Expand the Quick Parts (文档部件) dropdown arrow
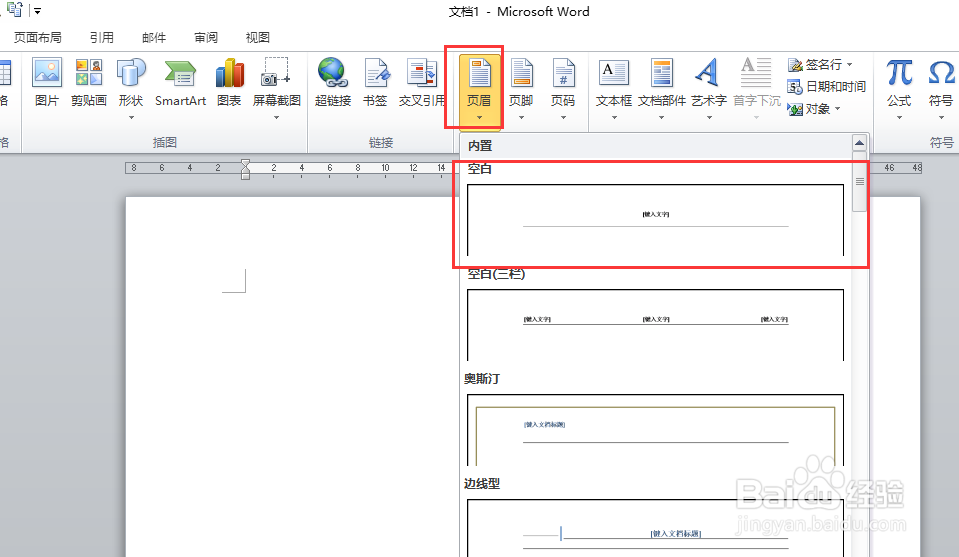This screenshot has width=959, height=557. pos(661,117)
